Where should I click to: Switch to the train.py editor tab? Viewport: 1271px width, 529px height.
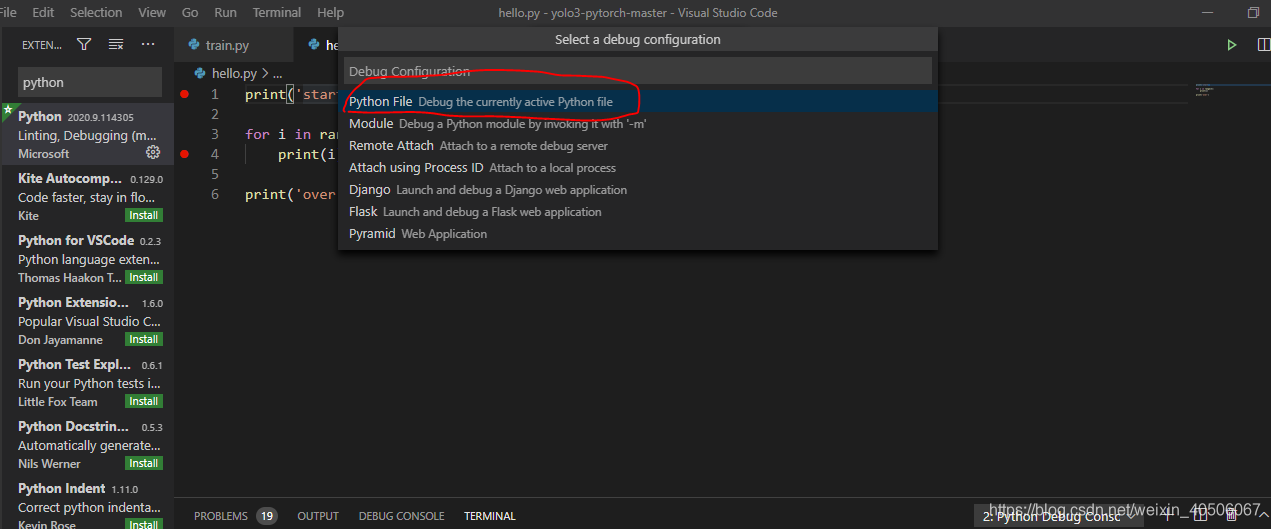[x=234, y=45]
